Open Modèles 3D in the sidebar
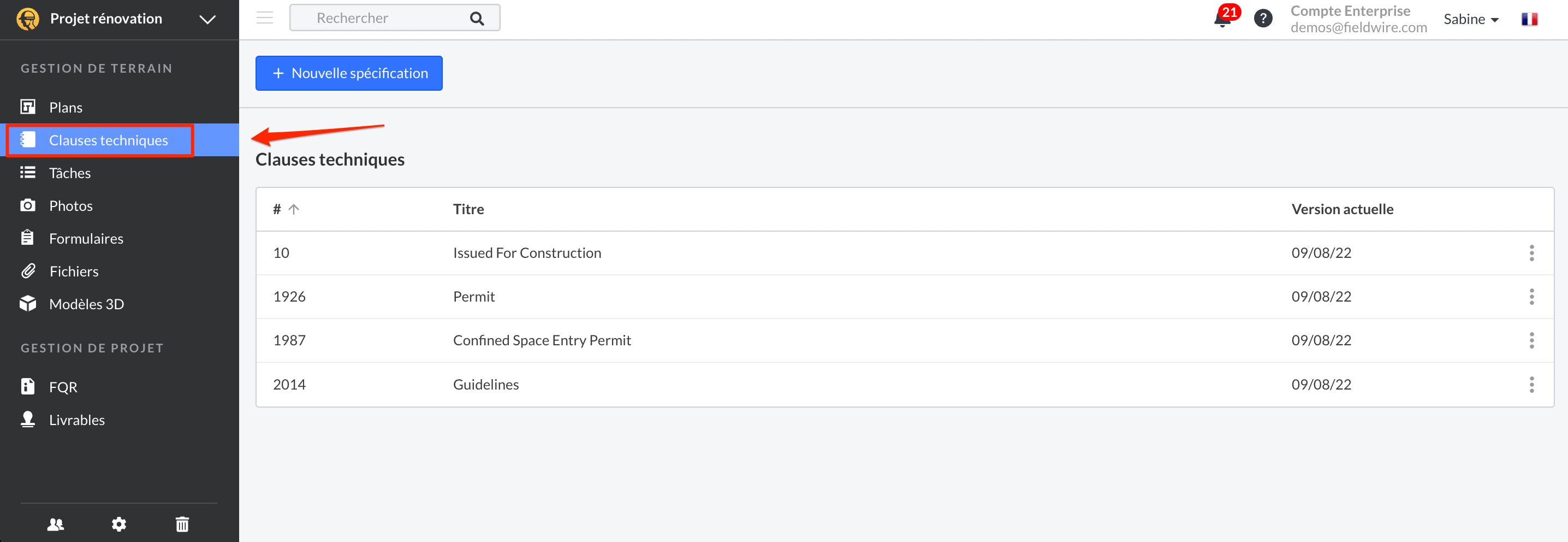 click(86, 304)
